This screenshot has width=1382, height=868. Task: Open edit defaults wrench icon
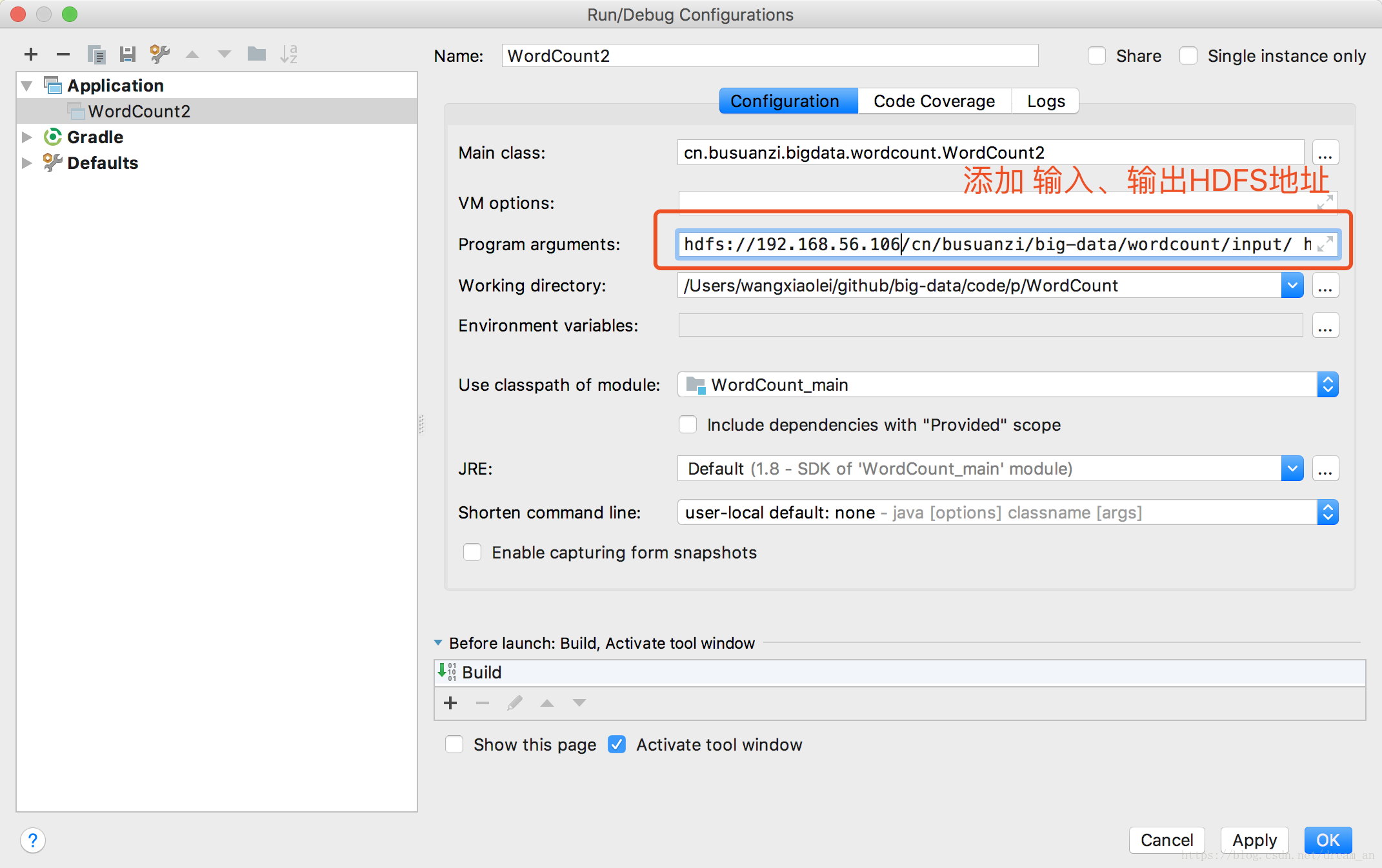[159, 55]
